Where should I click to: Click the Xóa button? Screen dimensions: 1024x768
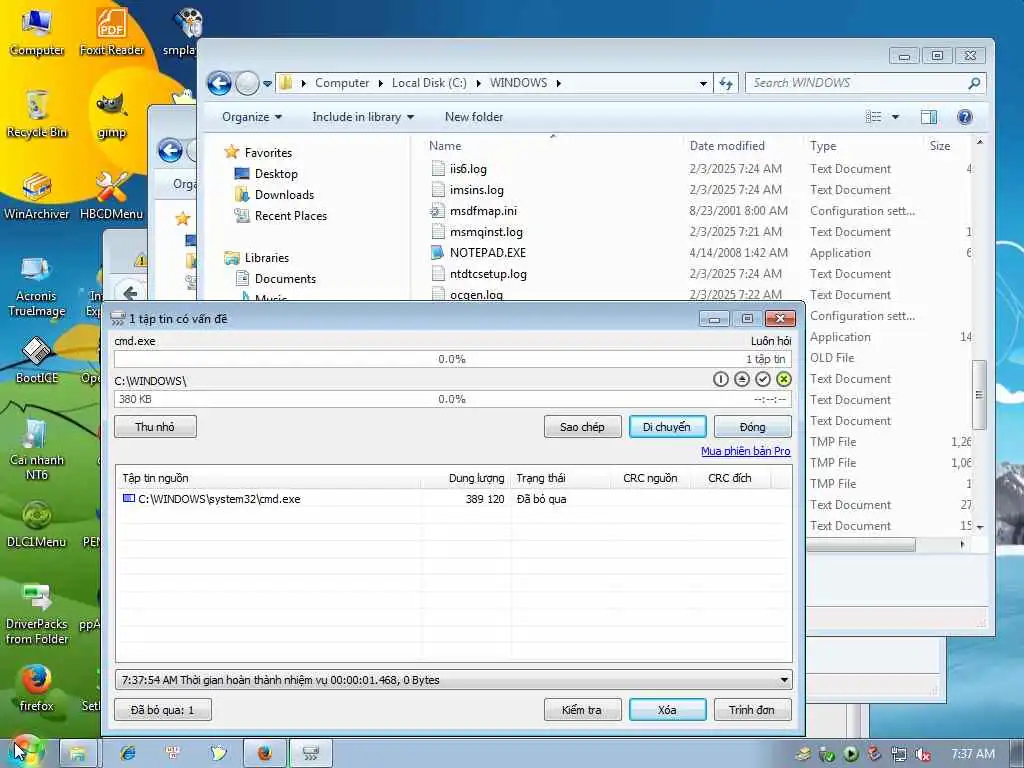coord(667,710)
